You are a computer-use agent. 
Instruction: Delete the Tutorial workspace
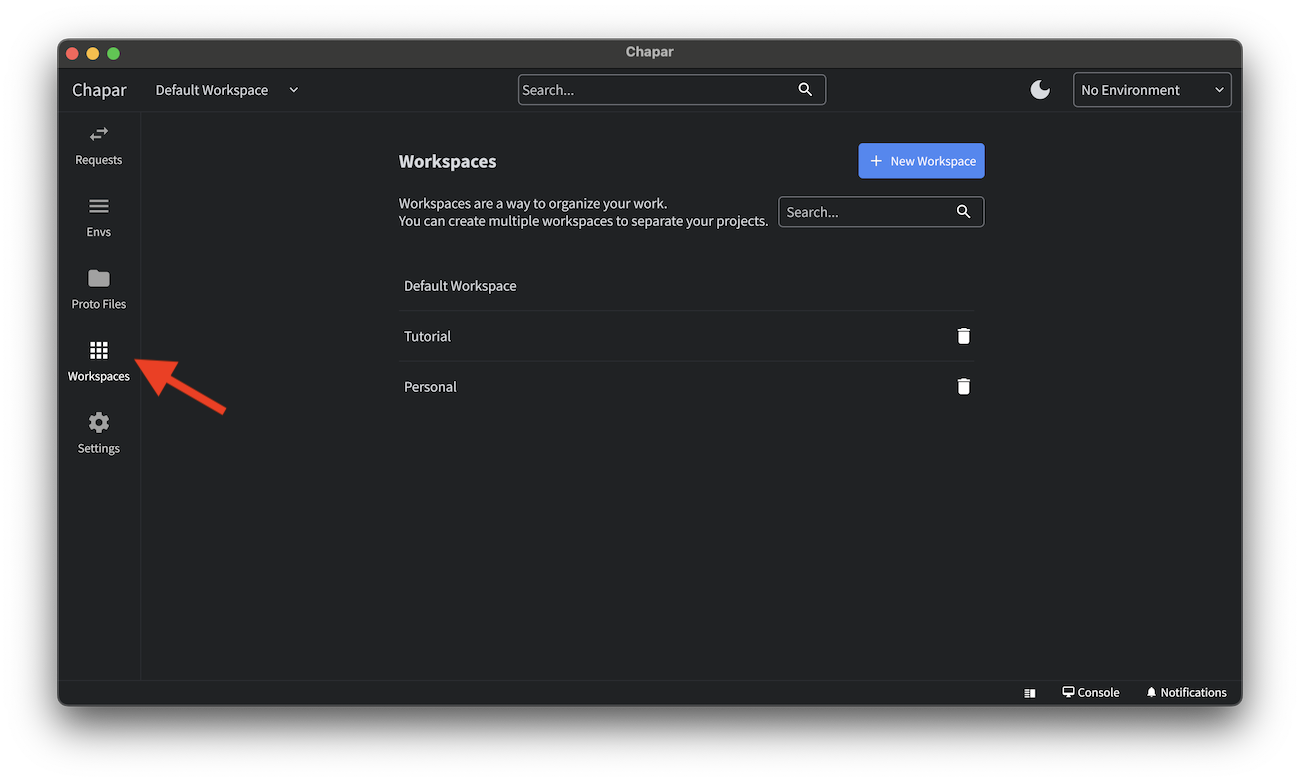point(963,335)
